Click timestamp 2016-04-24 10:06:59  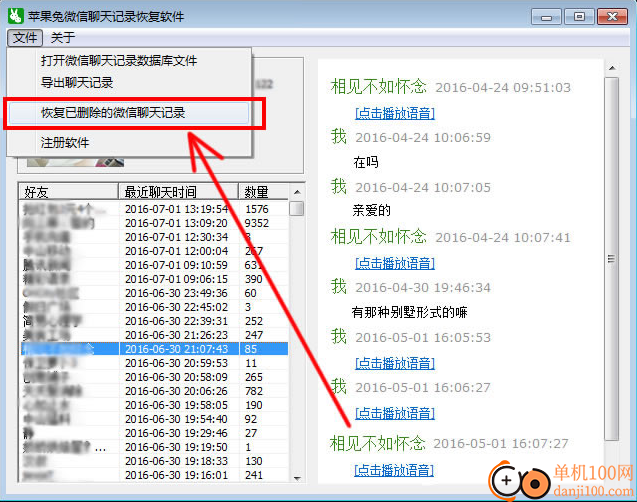[423, 138]
